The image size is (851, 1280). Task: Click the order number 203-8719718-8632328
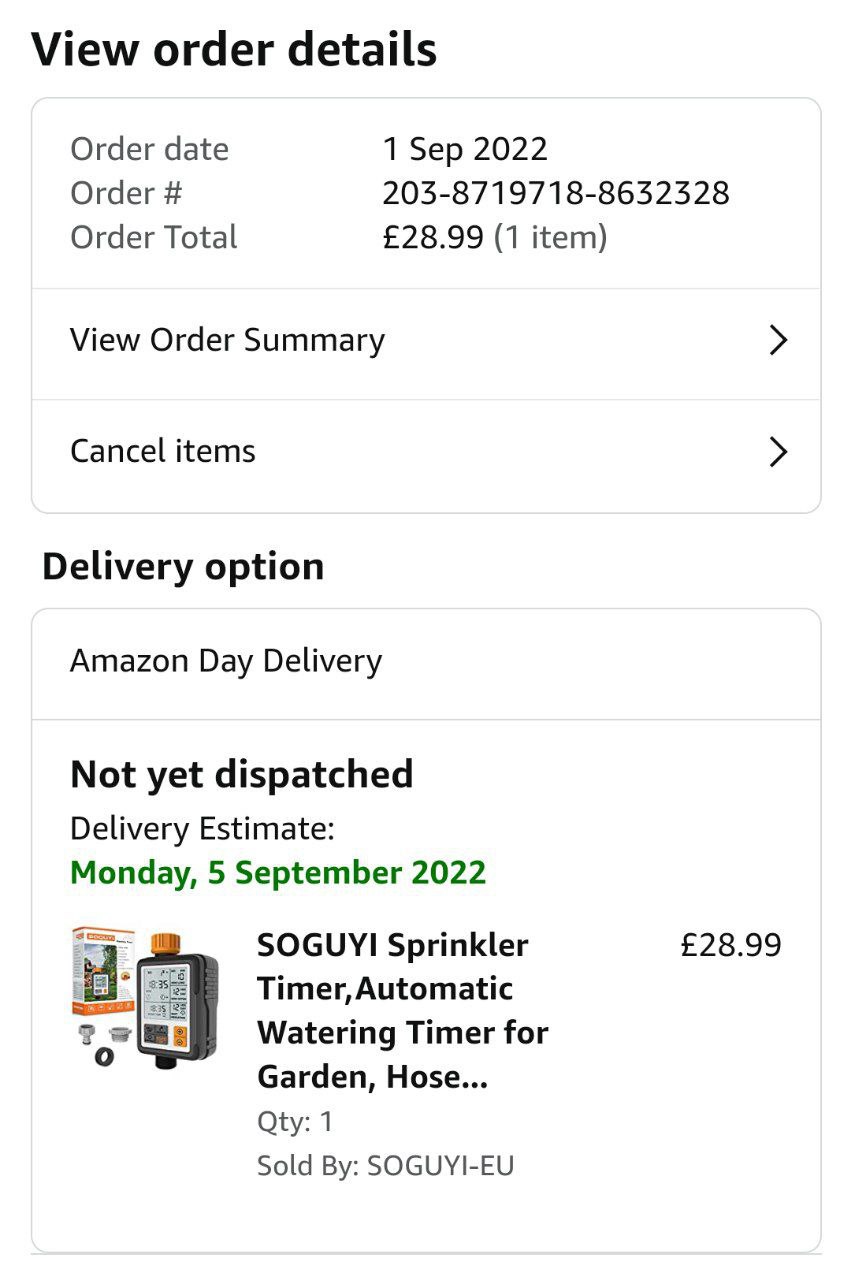coord(555,193)
